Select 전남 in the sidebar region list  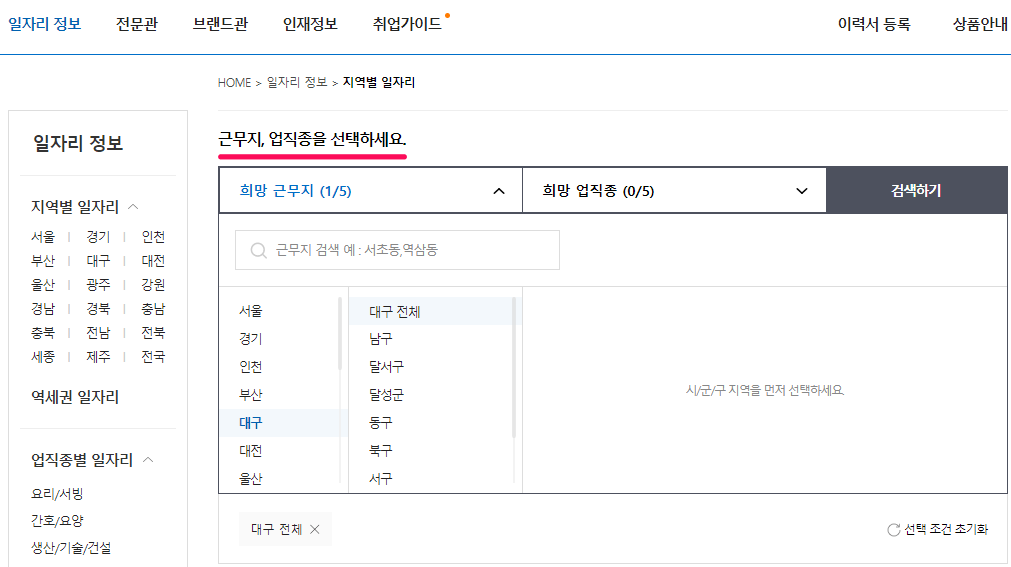click(99, 332)
